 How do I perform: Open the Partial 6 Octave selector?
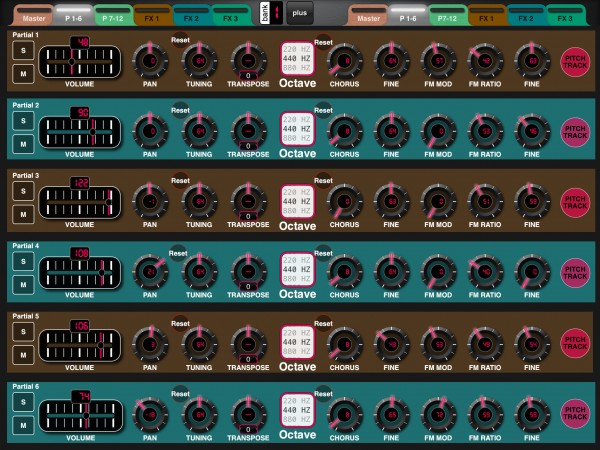coord(297,410)
